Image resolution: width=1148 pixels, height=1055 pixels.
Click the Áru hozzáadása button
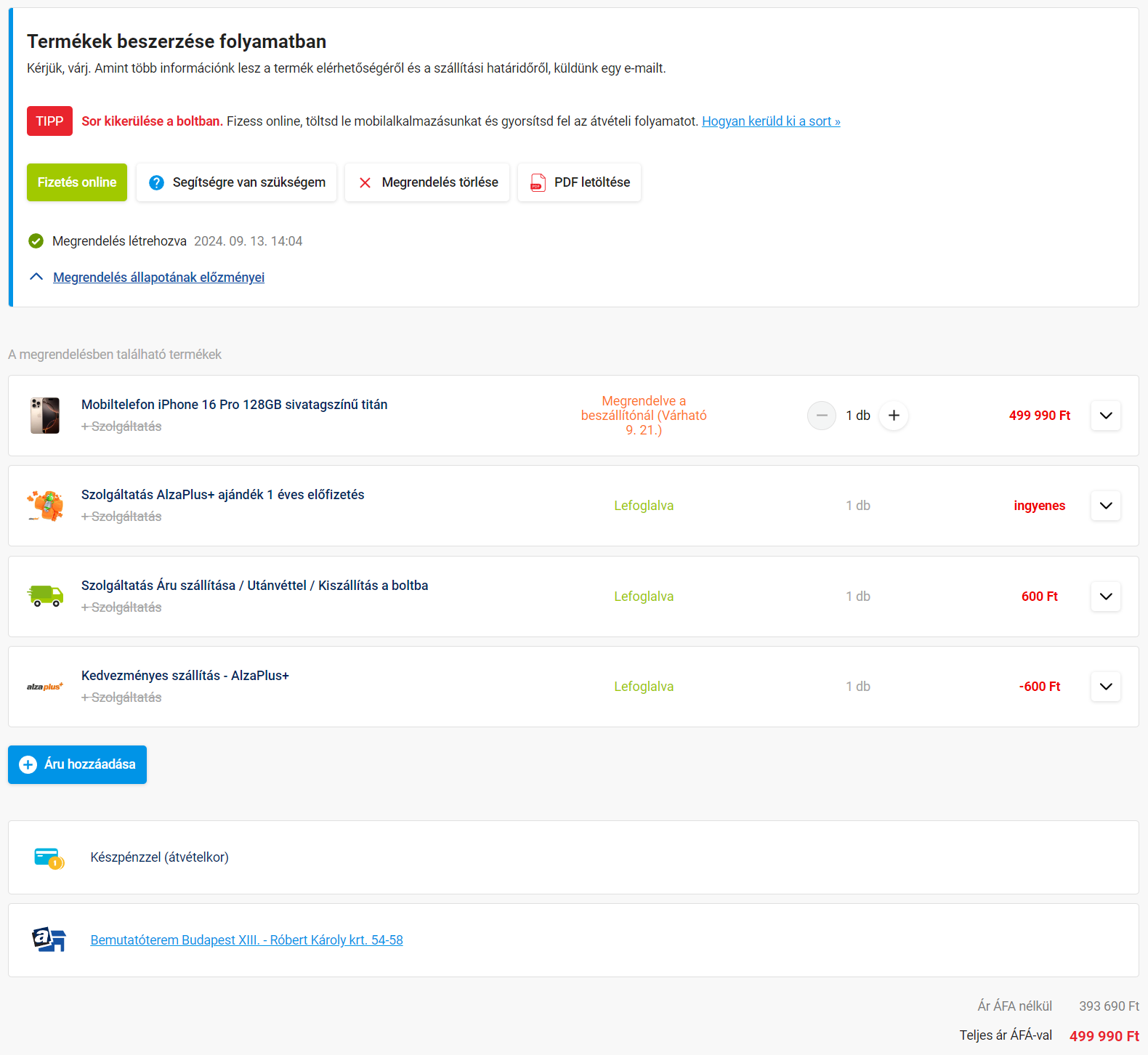(x=77, y=764)
